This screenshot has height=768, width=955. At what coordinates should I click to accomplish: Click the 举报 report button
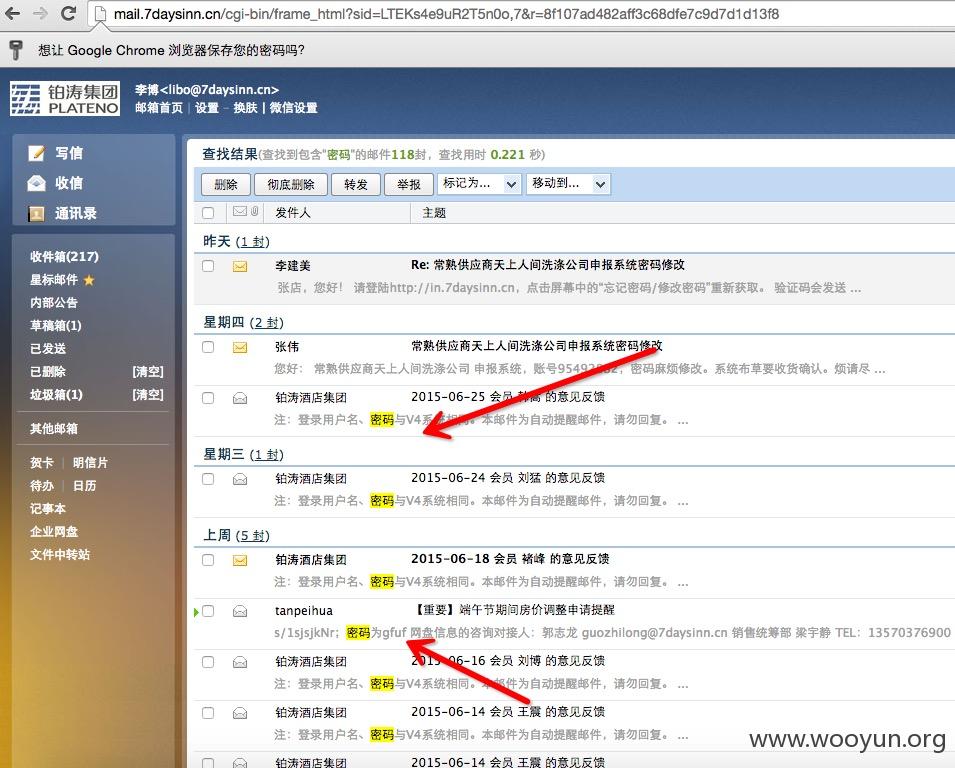tap(409, 184)
